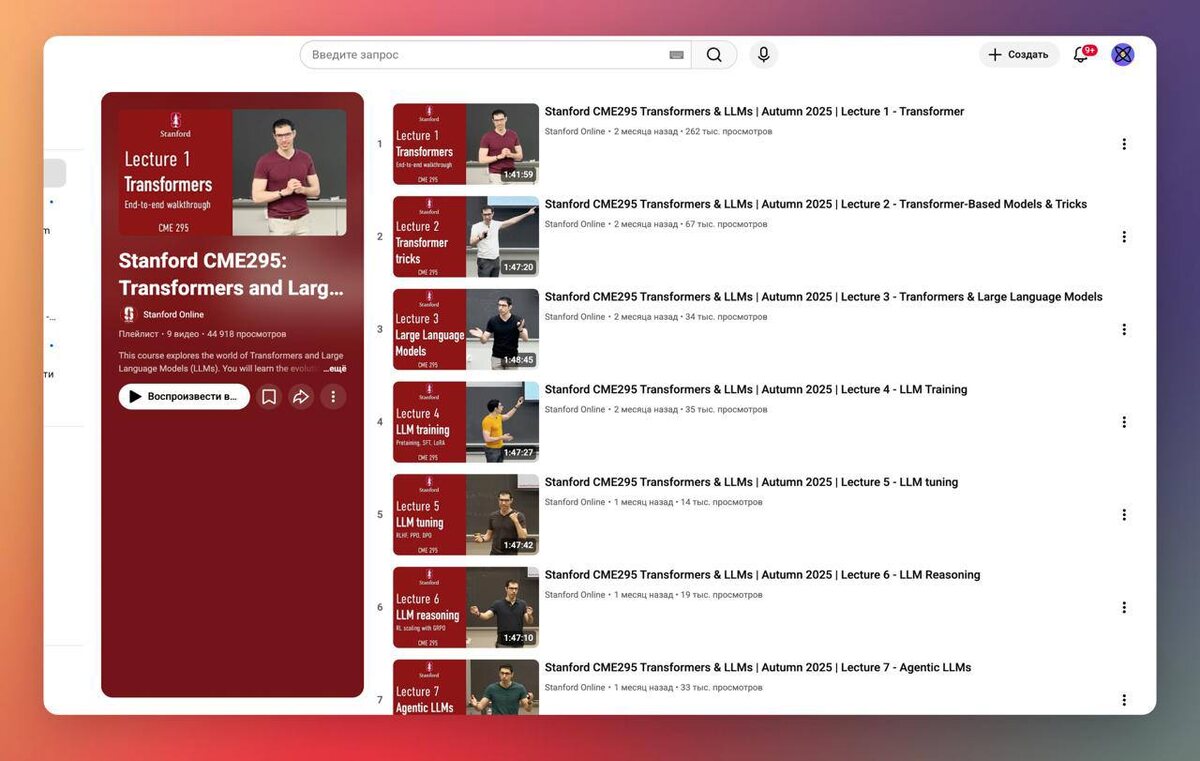Open playlist more options three-dot menu

pyautogui.click(x=333, y=397)
